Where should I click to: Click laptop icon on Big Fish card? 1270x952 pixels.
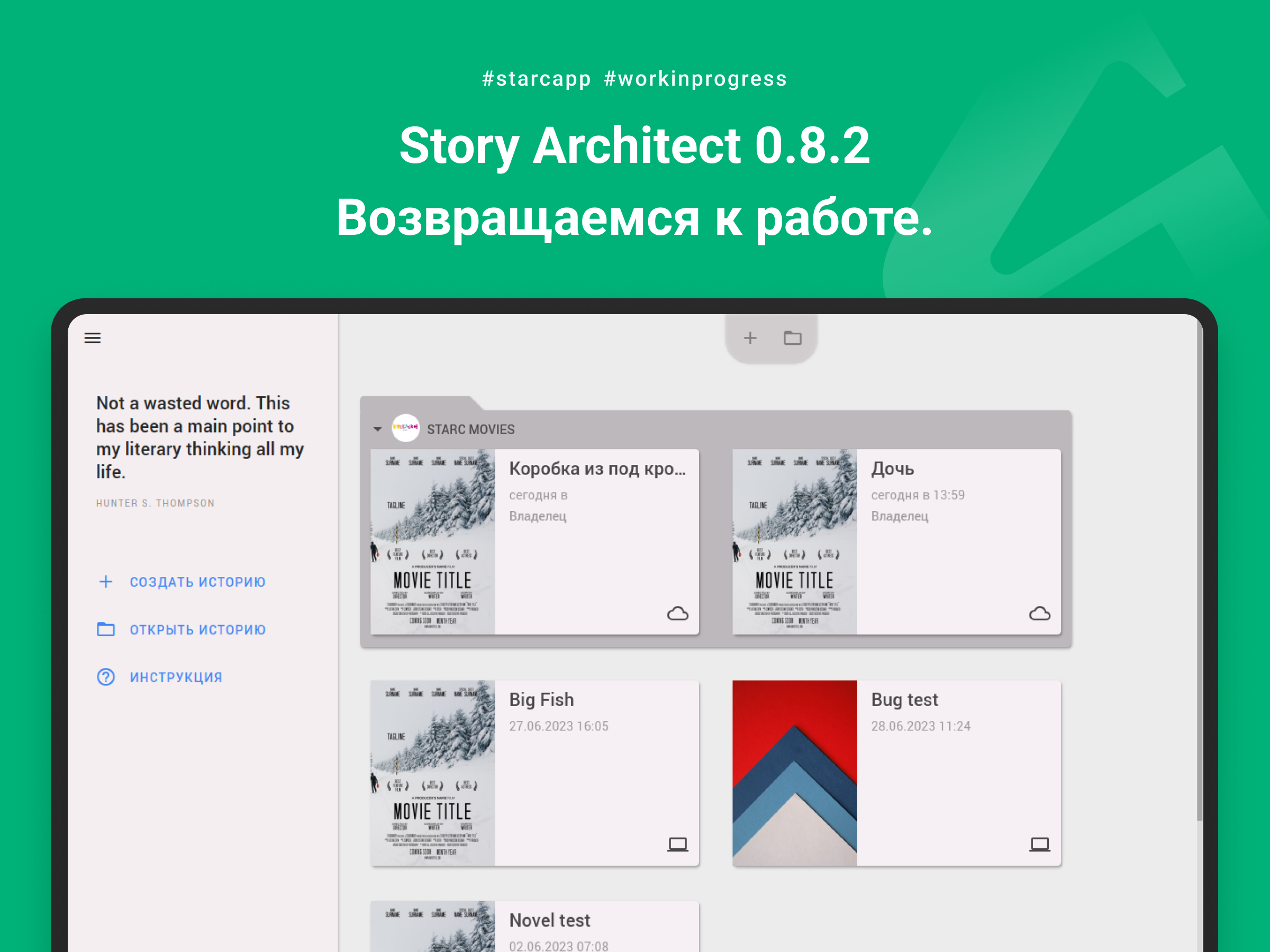pos(677,844)
